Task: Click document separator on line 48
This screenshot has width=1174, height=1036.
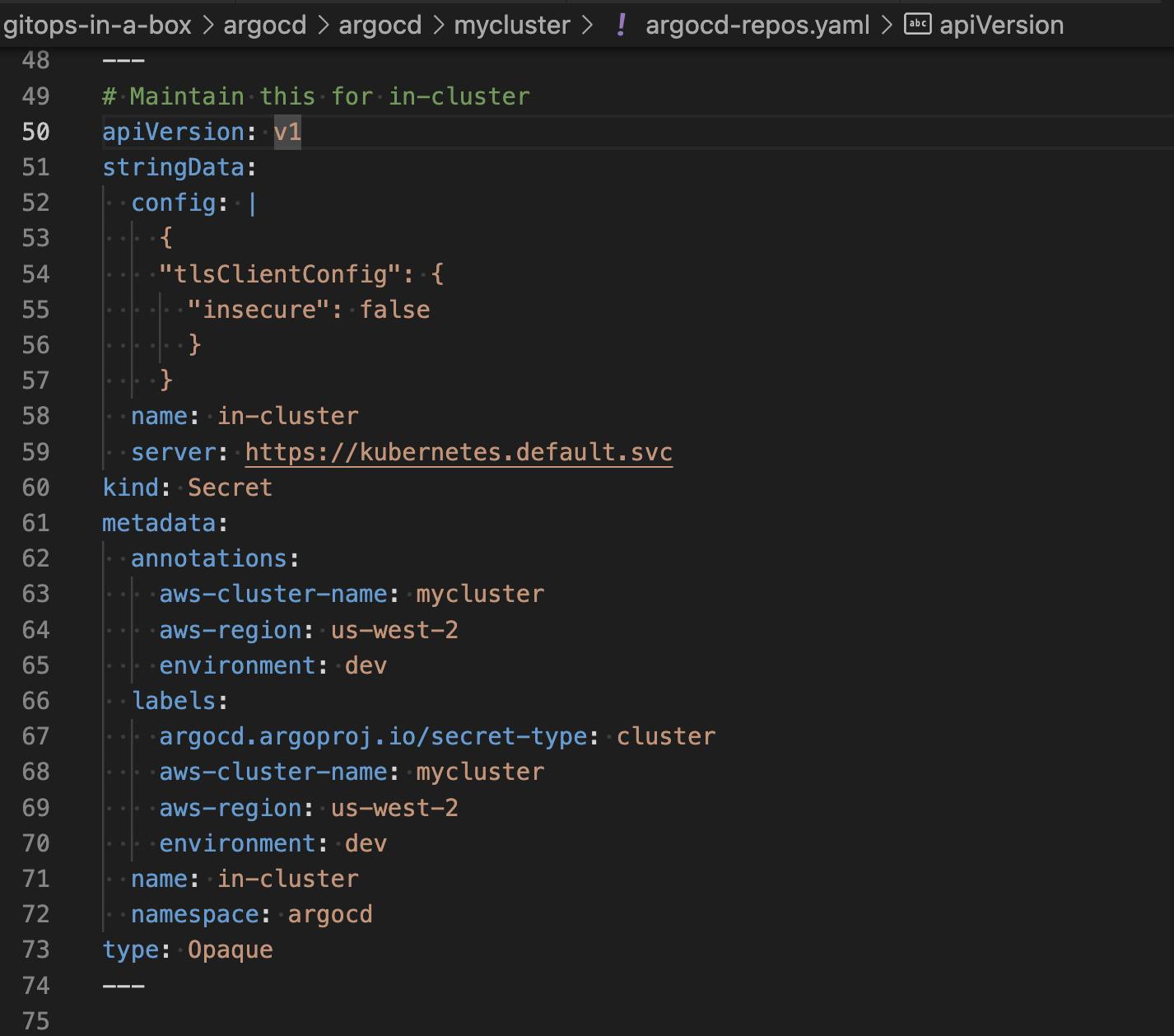Action: pos(123,61)
